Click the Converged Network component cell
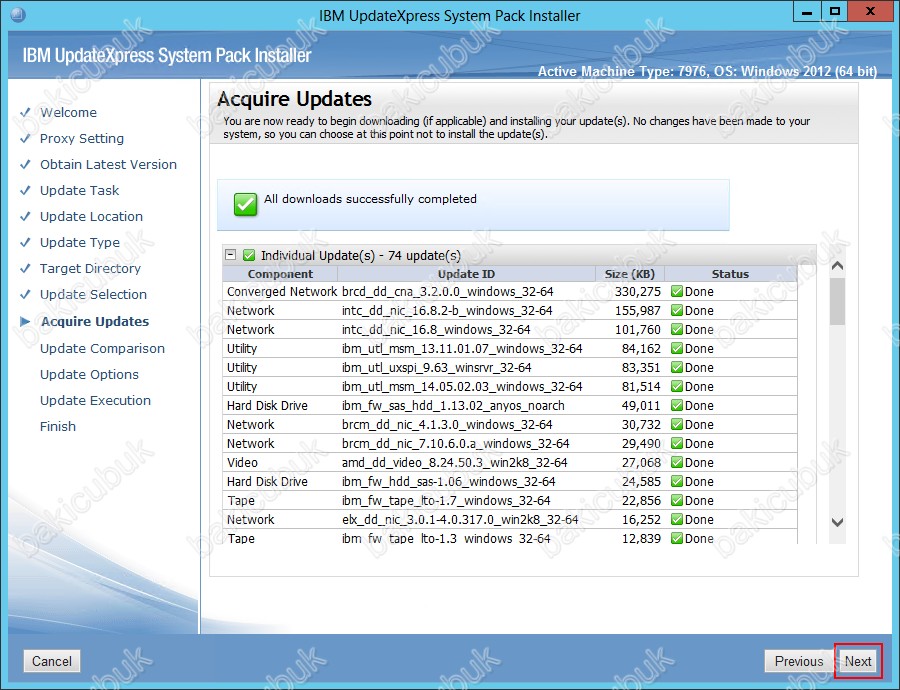The height and width of the screenshot is (690, 900). [x=282, y=292]
